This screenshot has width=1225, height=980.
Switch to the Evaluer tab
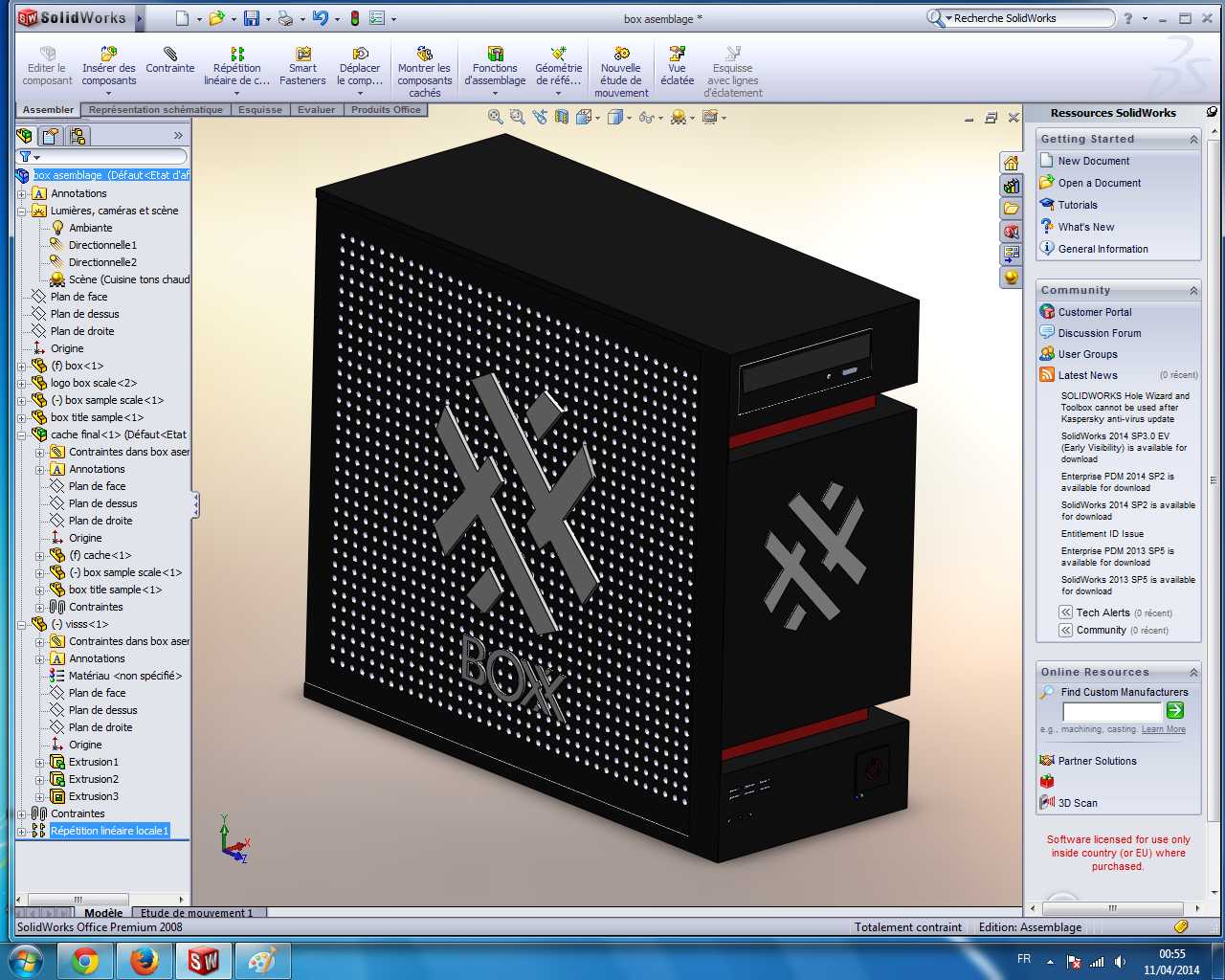pyautogui.click(x=317, y=110)
